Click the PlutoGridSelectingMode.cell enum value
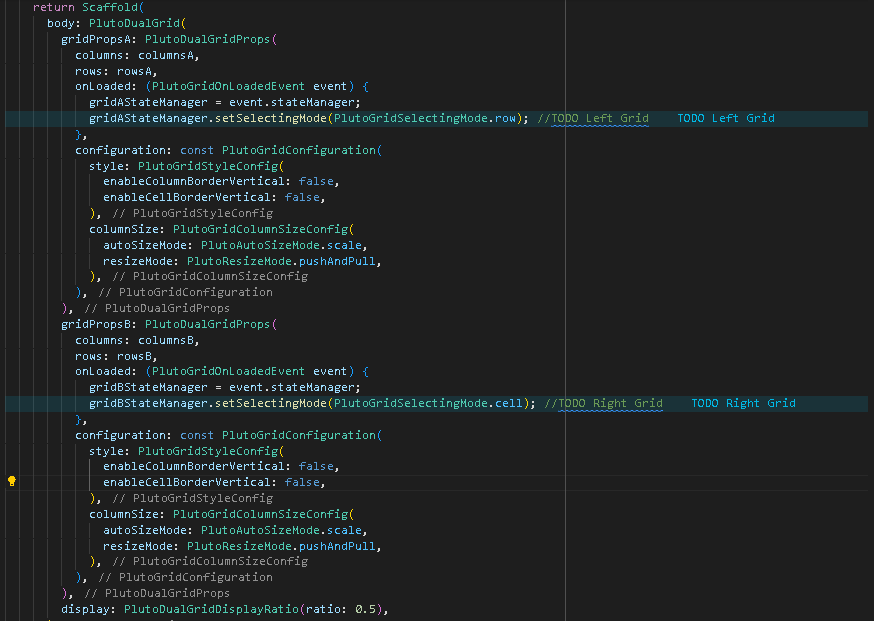The image size is (874, 621). [432, 402]
